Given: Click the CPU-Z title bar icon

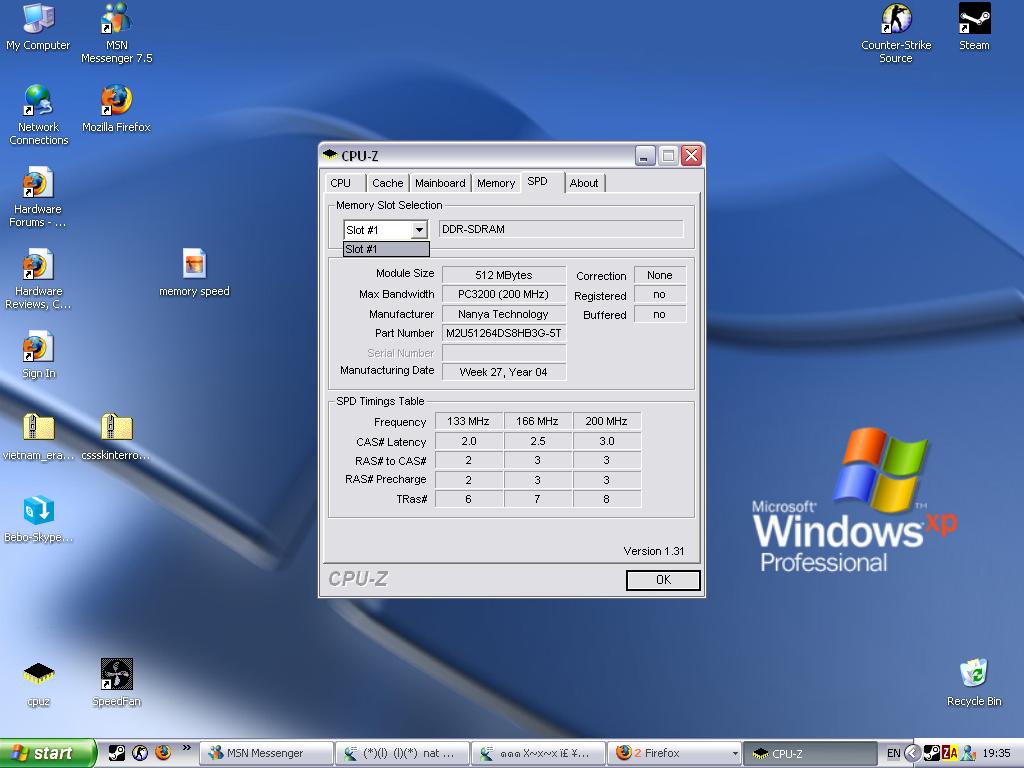Looking at the screenshot, I should tap(330, 155).
